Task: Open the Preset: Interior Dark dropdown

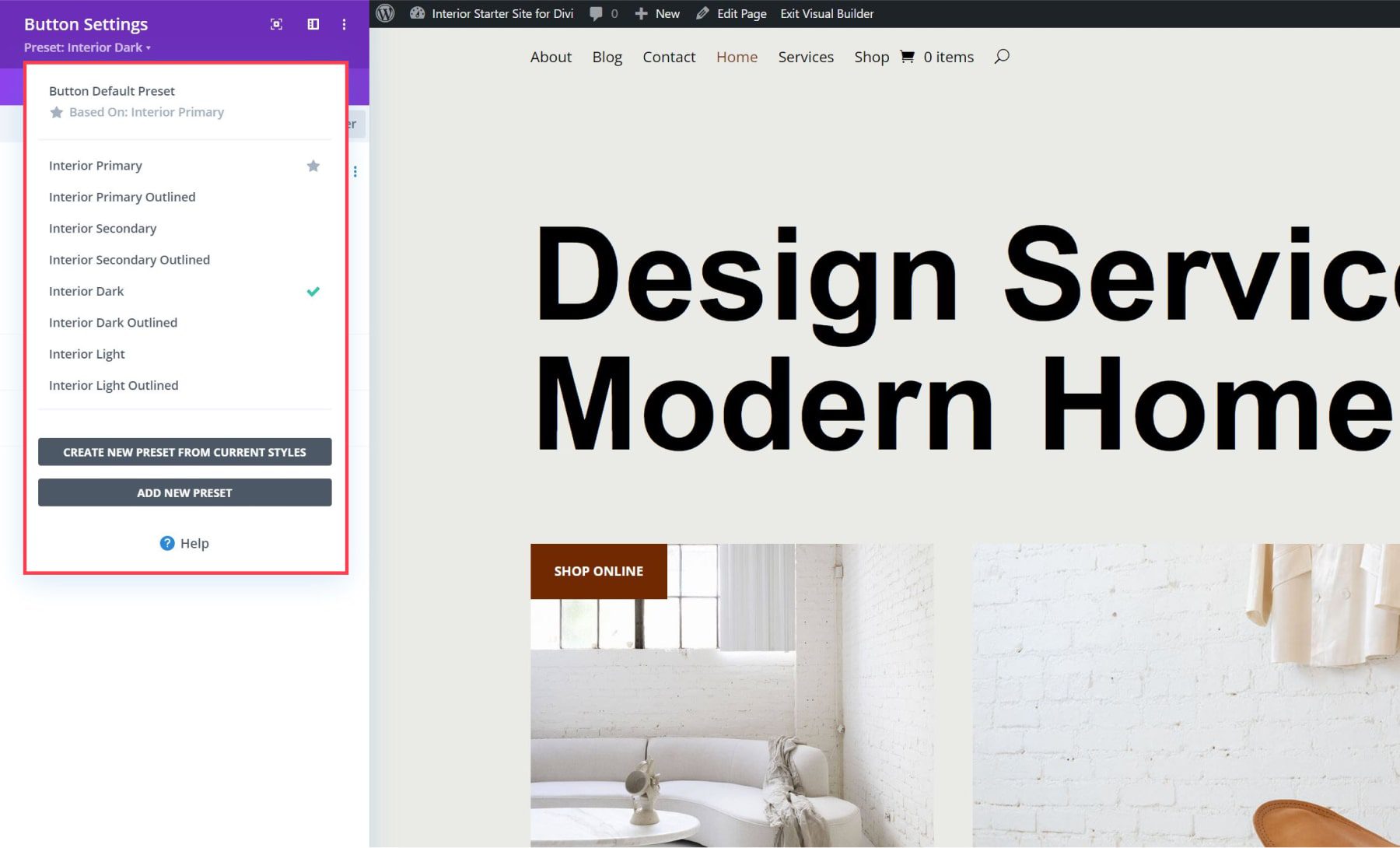Action: coord(87,47)
